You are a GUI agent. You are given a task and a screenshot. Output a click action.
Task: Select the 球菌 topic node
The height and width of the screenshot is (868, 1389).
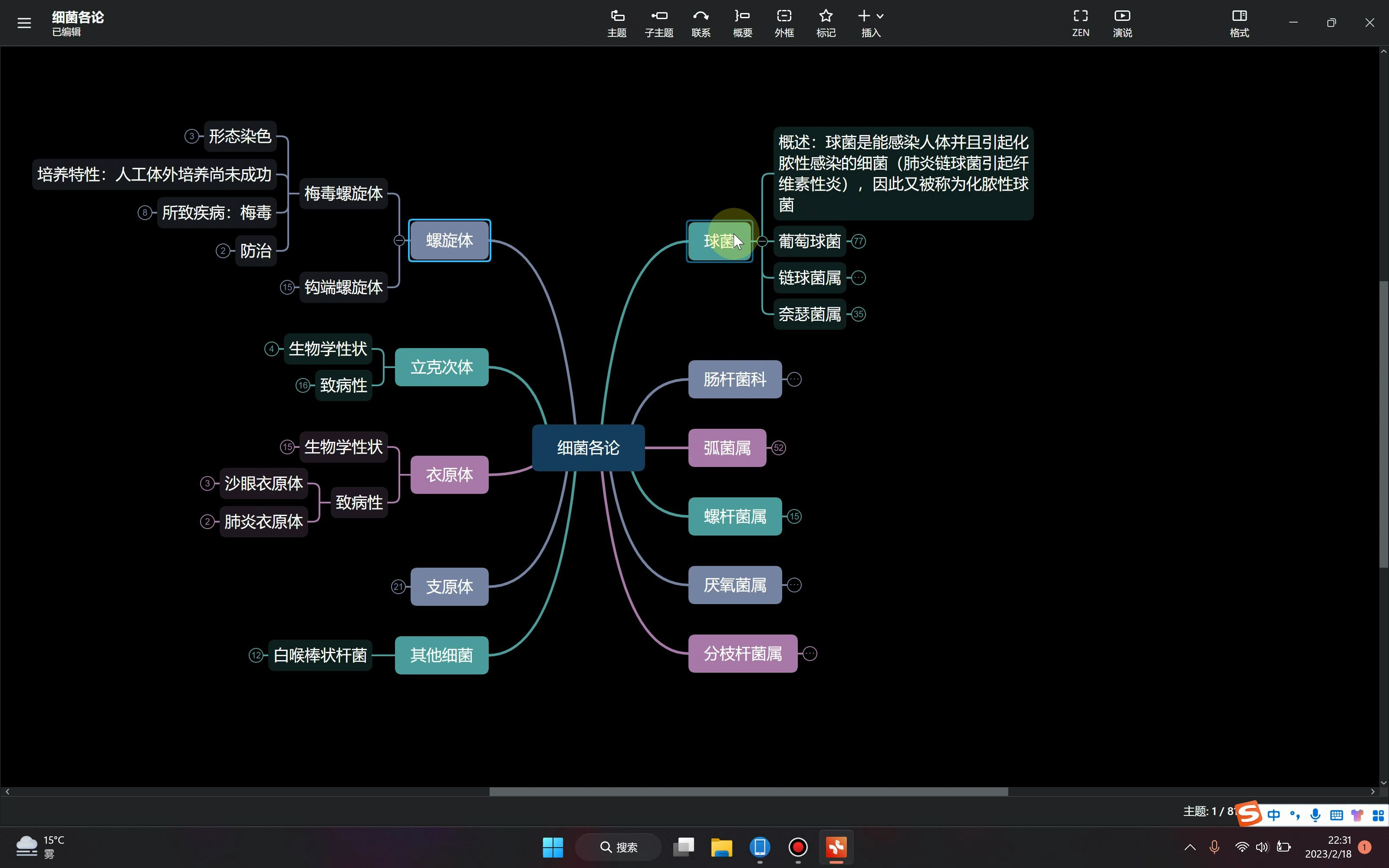[719, 241]
